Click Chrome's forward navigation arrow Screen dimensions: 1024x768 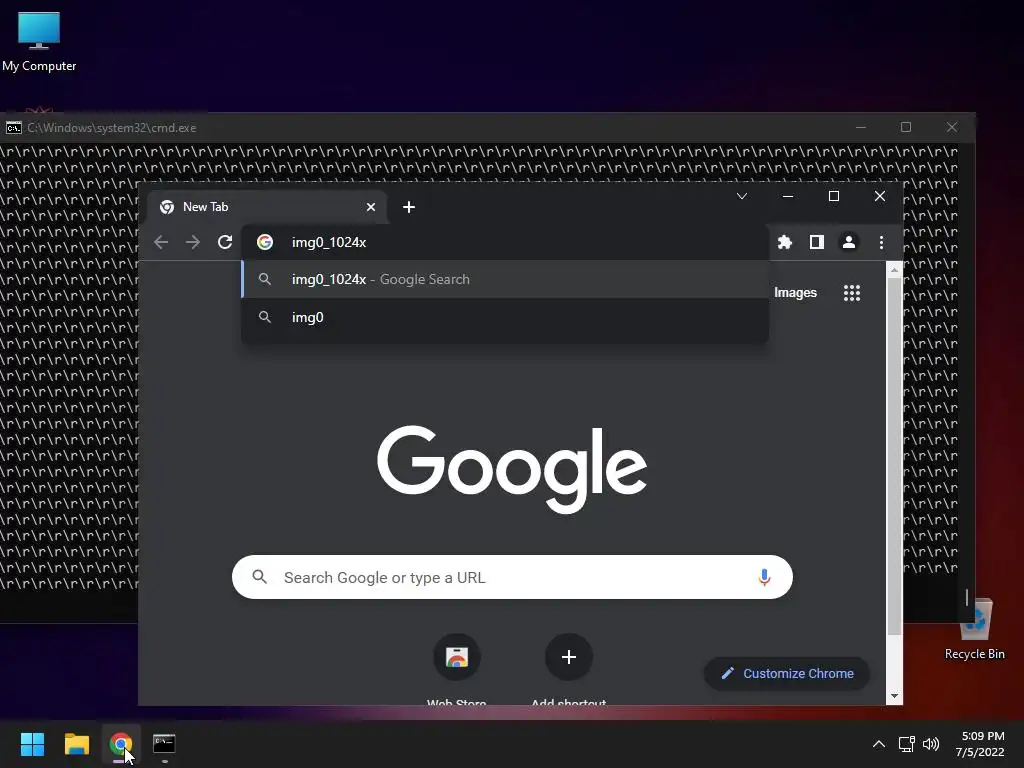point(193,242)
